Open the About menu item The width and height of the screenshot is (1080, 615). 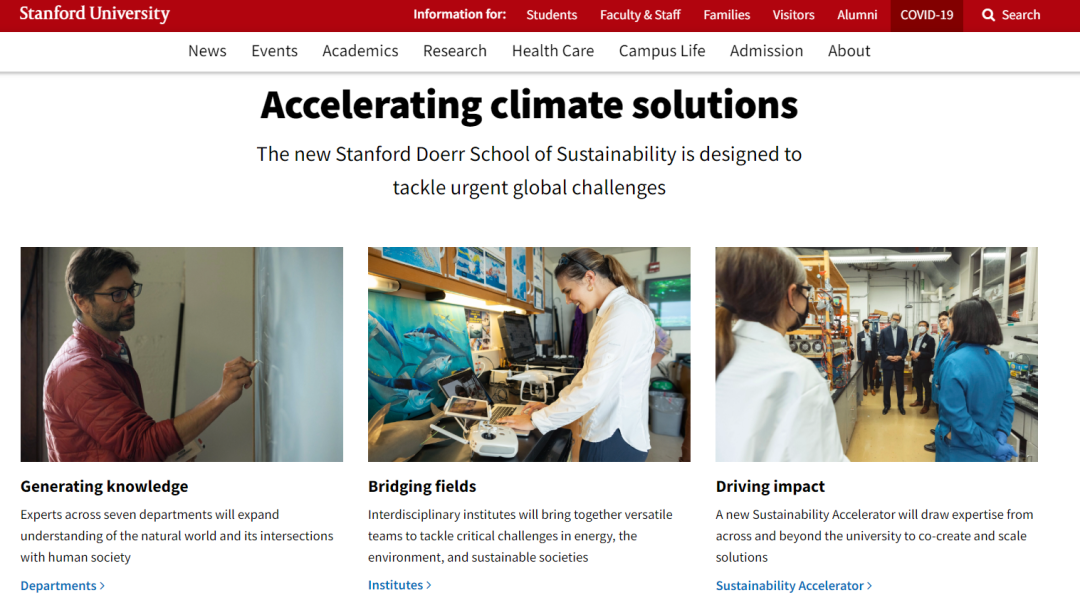tap(849, 51)
